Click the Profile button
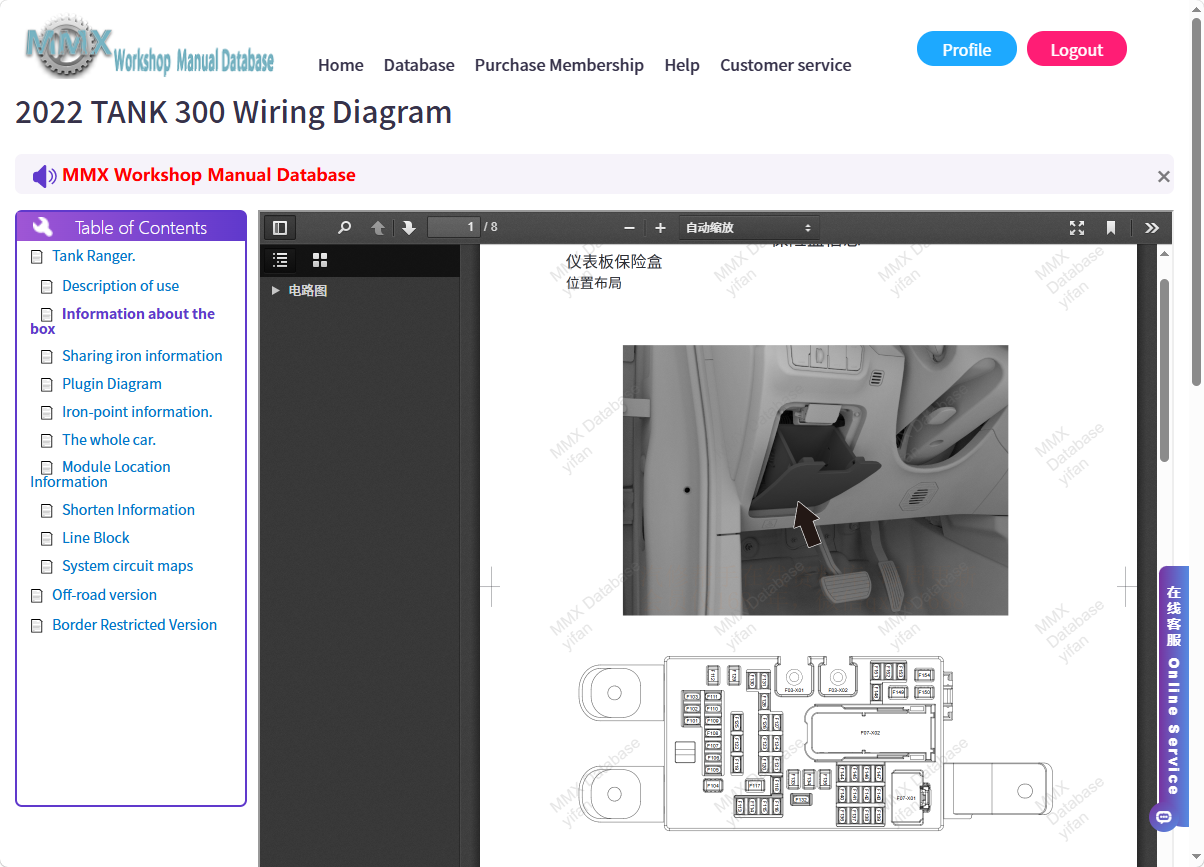 [967, 49]
